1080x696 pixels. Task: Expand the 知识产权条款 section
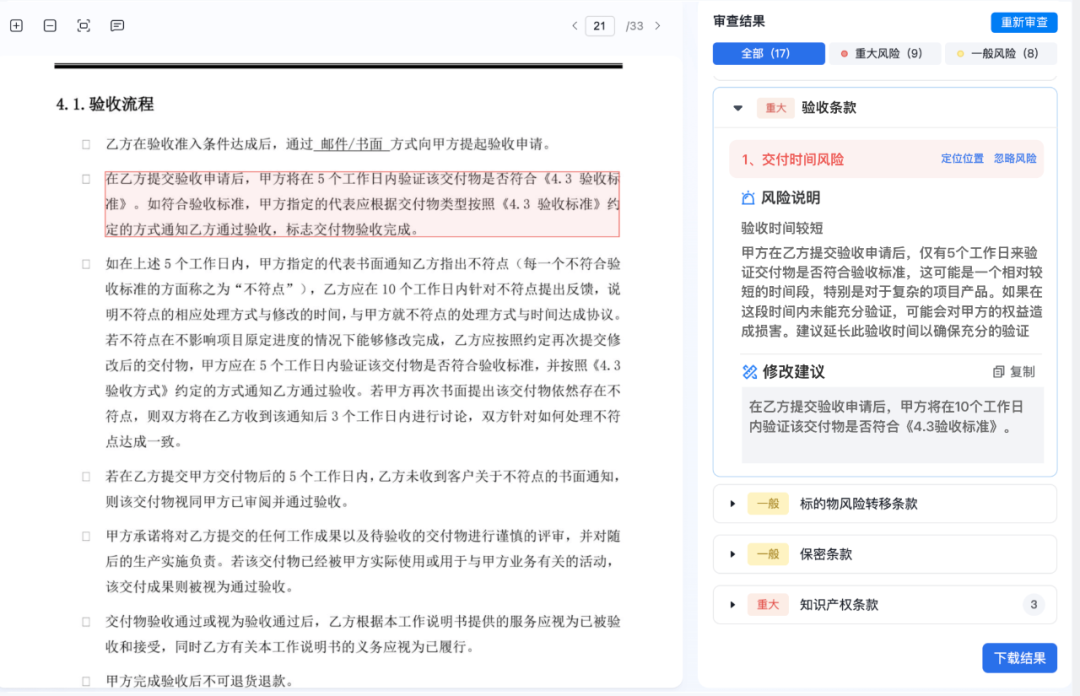click(731, 604)
